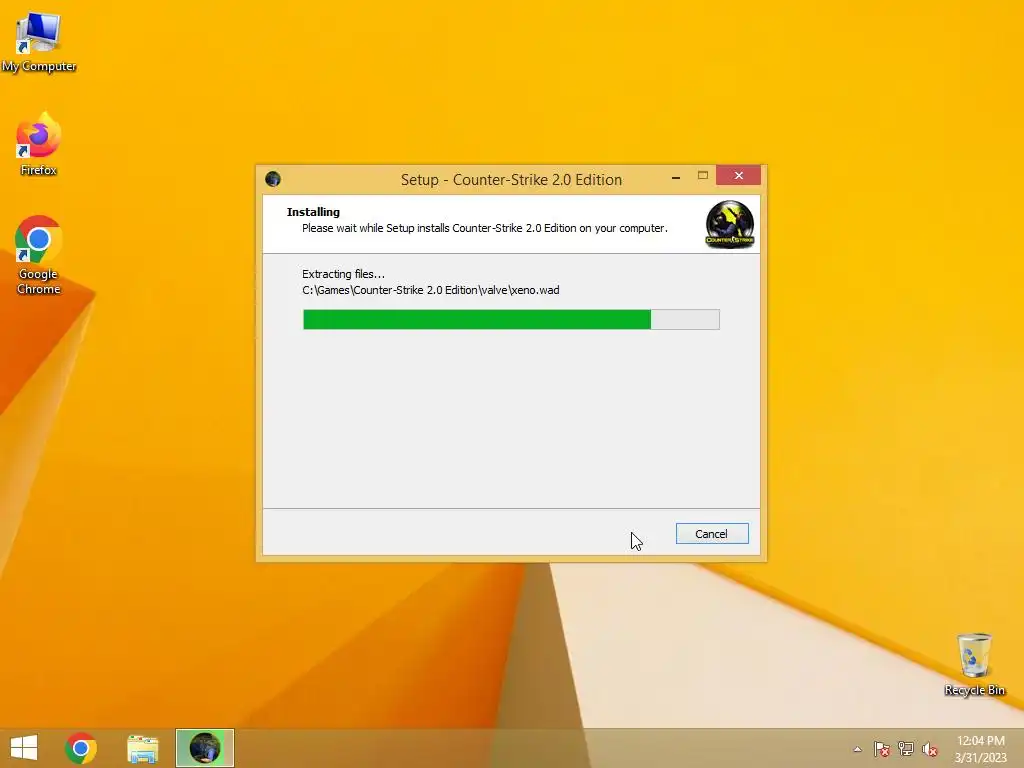Viewport: 1024px width, 768px height.
Task: Click the 'Please wait while Setup installs' text
Action: point(485,228)
